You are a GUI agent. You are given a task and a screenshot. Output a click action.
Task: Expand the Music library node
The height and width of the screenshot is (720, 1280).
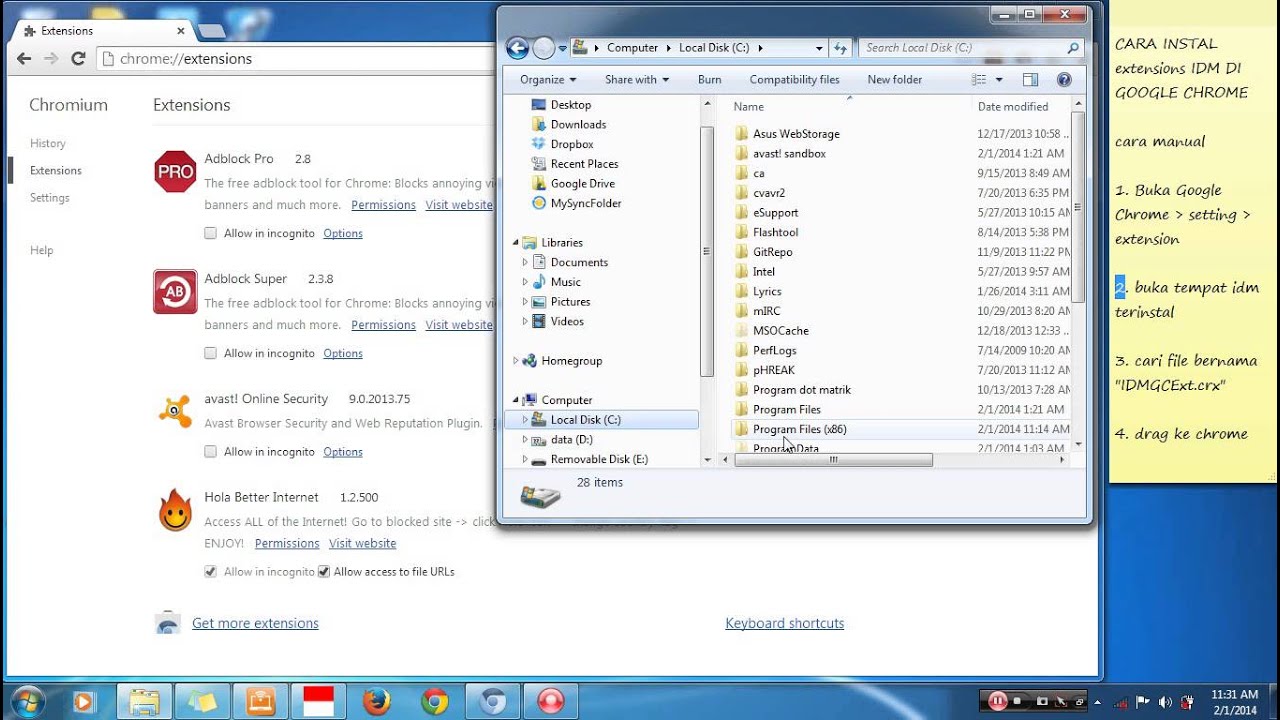[x=525, y=282]
